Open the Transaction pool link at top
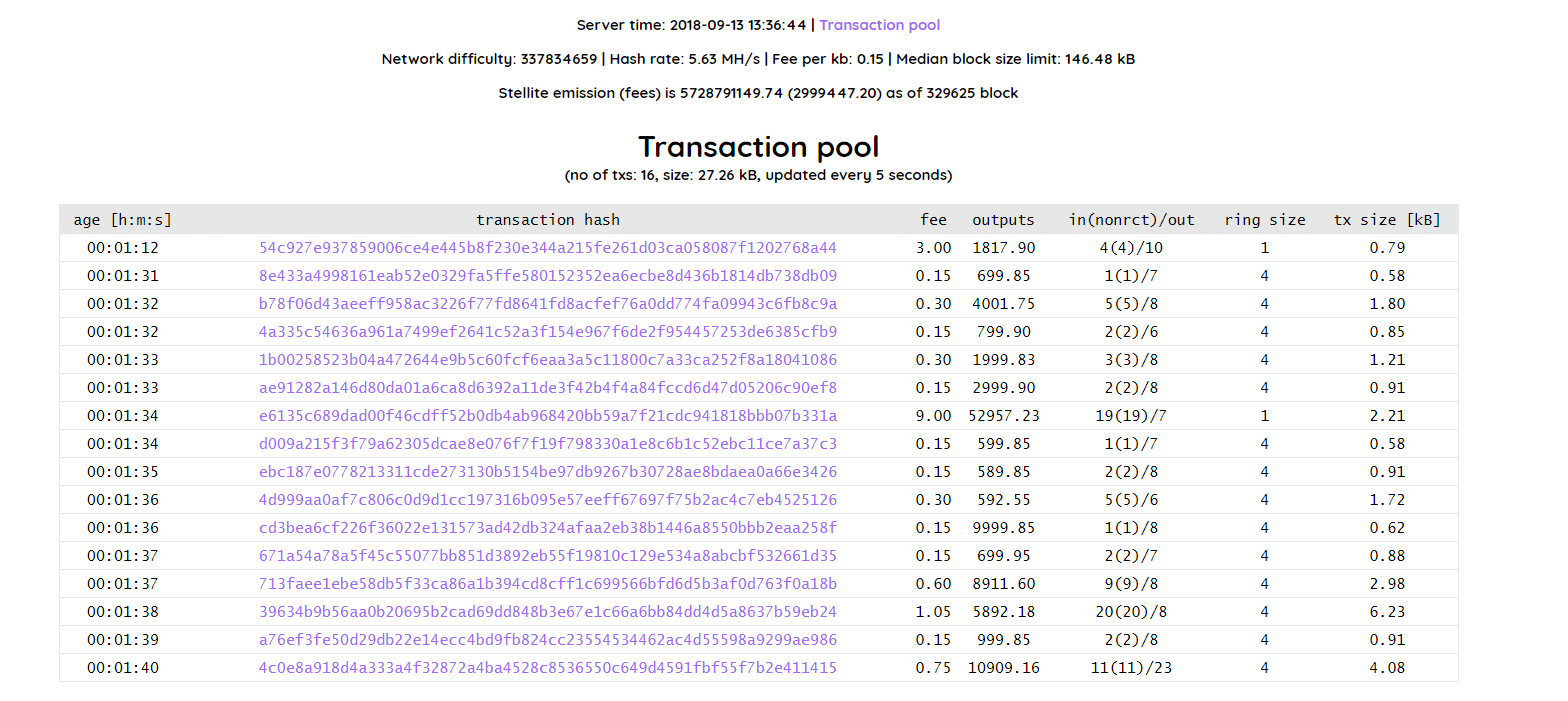Viewport: 1568px width, 701px height. (880, 25)
